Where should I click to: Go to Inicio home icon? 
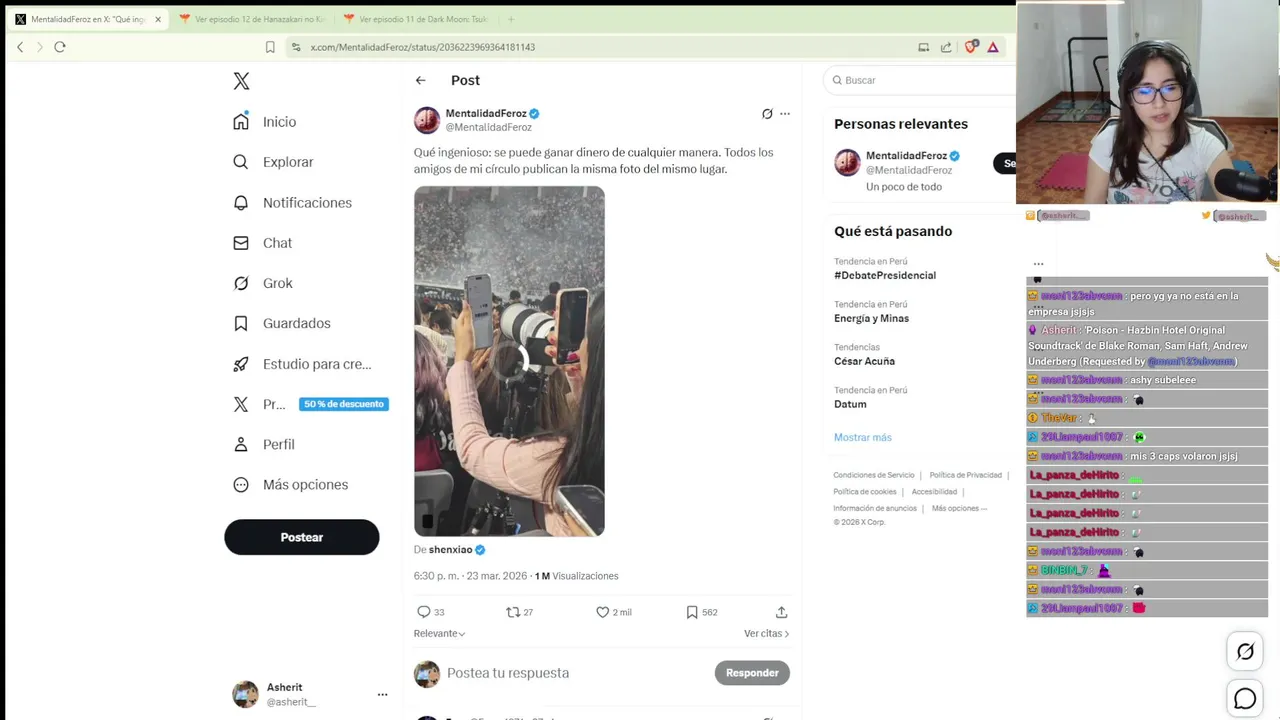point(241,122)
